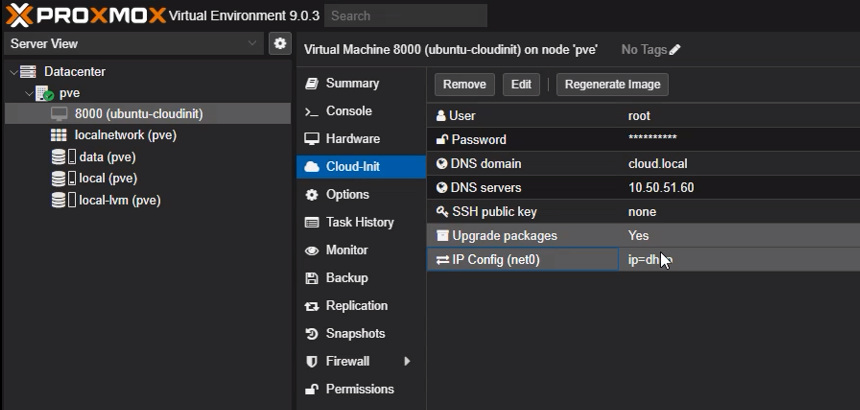Expand the Firewall submenu arrow

[x=407, y=361]
